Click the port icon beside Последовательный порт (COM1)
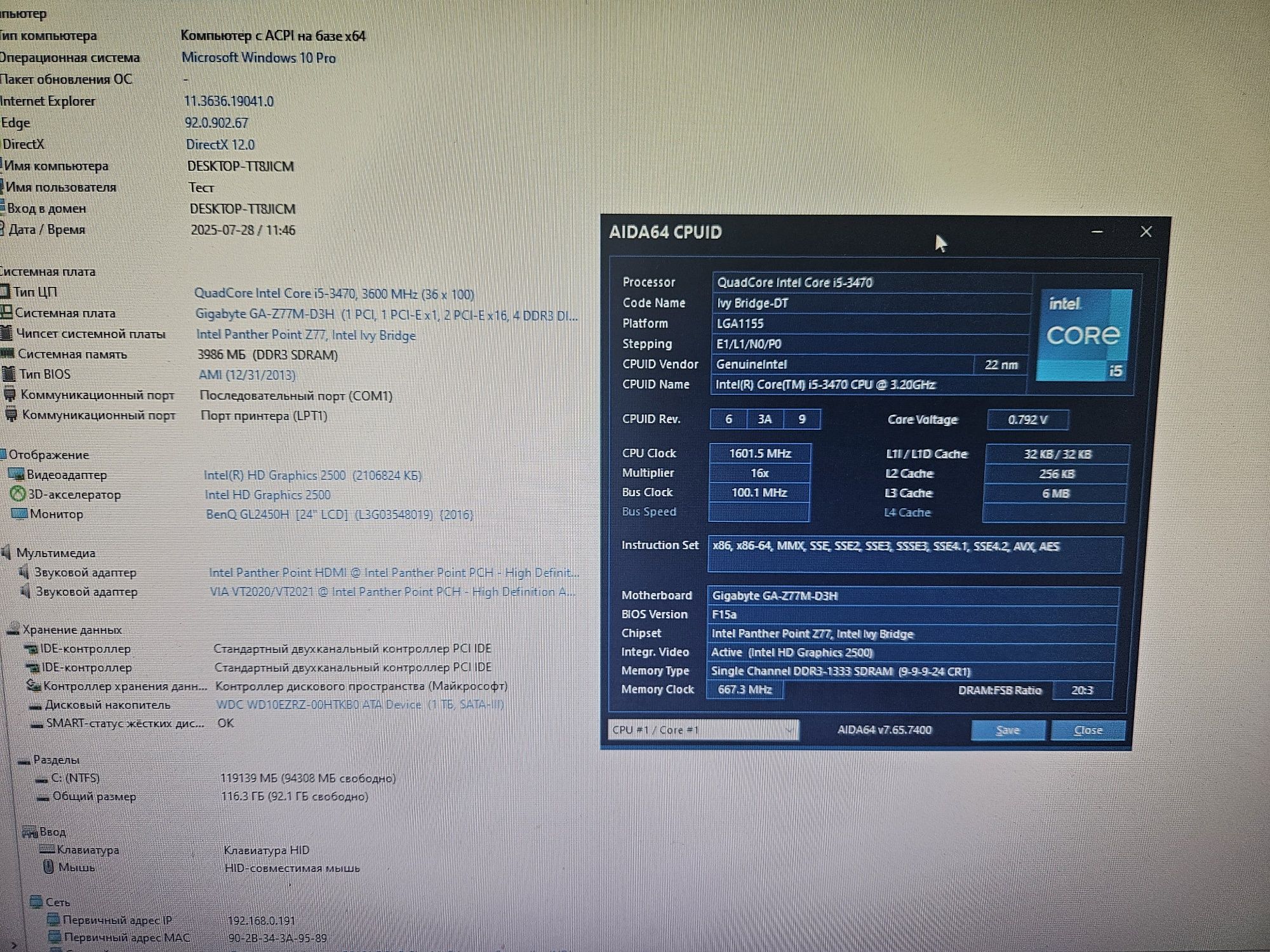The image size is (1270, 952). (x=10, y=395)
